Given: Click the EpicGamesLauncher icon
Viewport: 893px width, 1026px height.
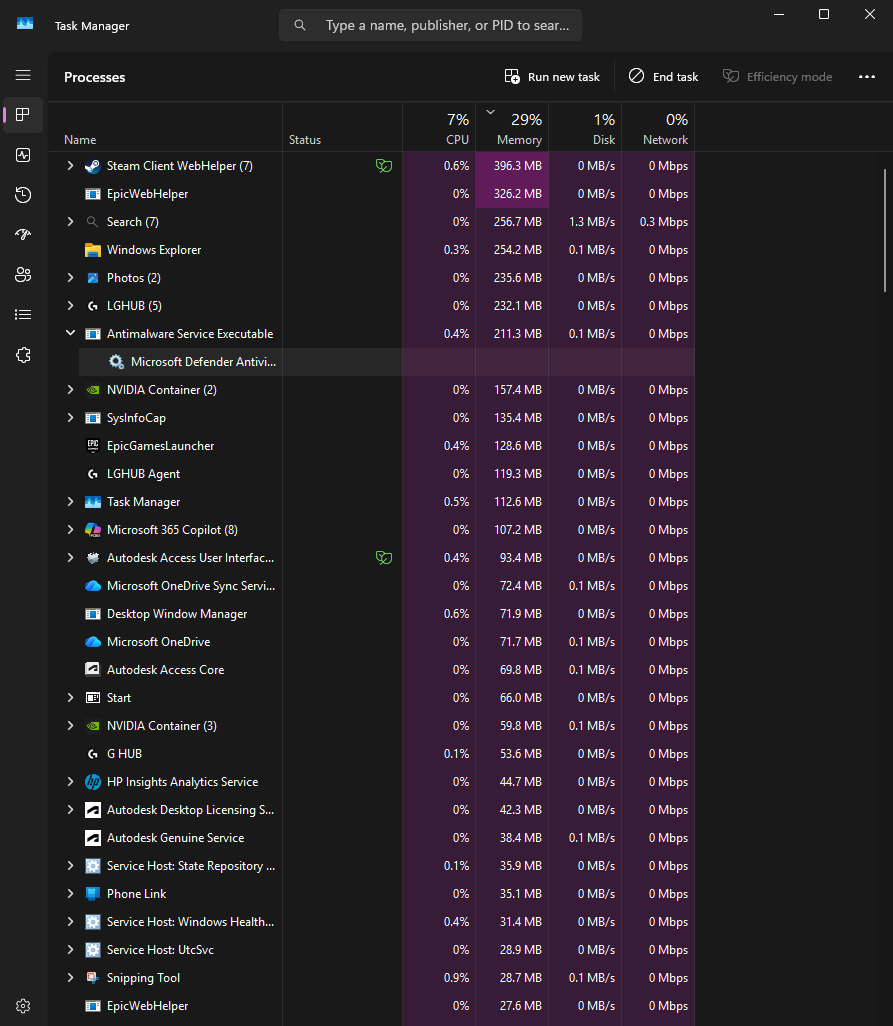Looking at the screenshot, I should tap(93, 446).
